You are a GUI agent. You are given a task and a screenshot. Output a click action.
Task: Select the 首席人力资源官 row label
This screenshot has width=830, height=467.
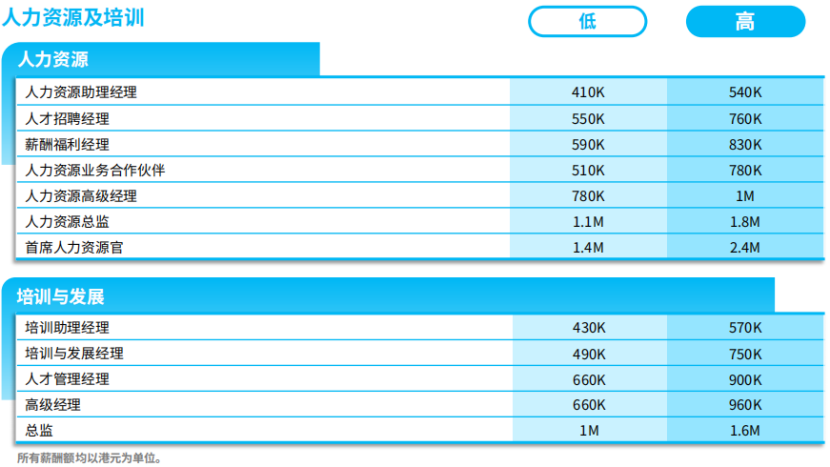tap(74, 247)
